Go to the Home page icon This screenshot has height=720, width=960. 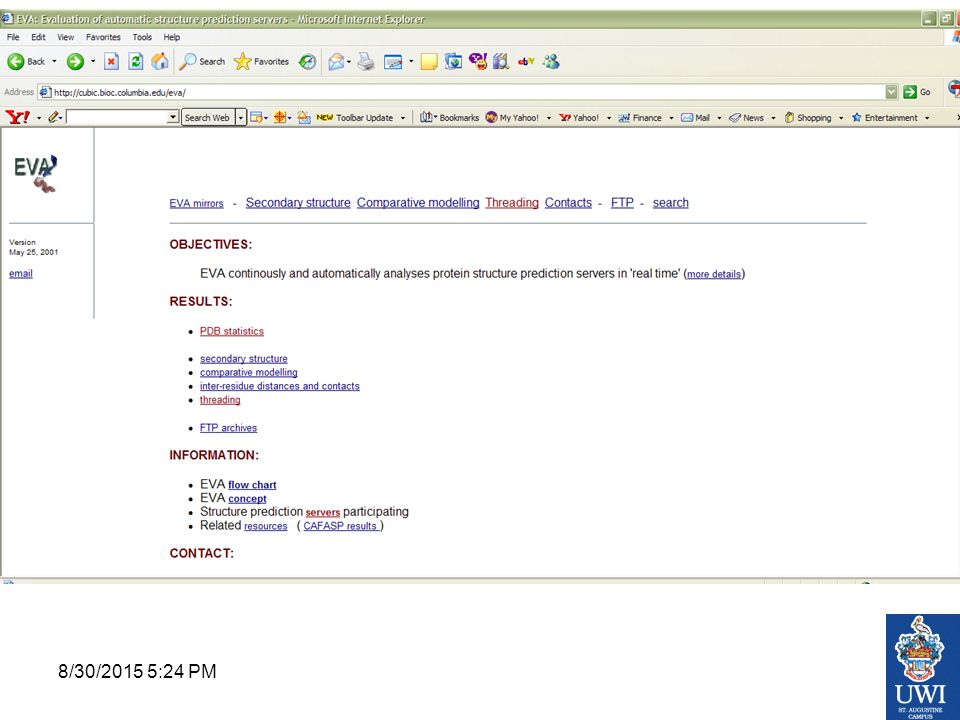pos(160,61)
